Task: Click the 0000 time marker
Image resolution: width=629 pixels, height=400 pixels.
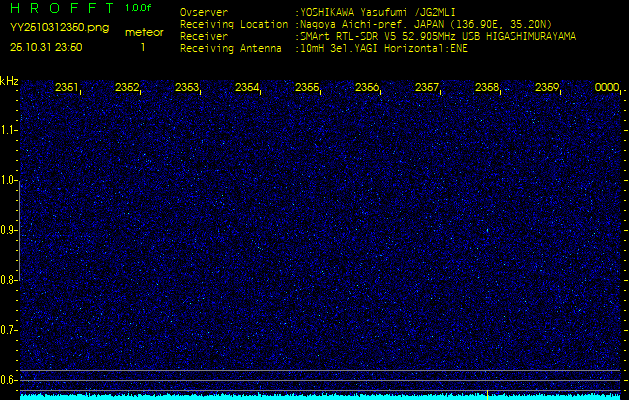Action: [x=607, y=88]
